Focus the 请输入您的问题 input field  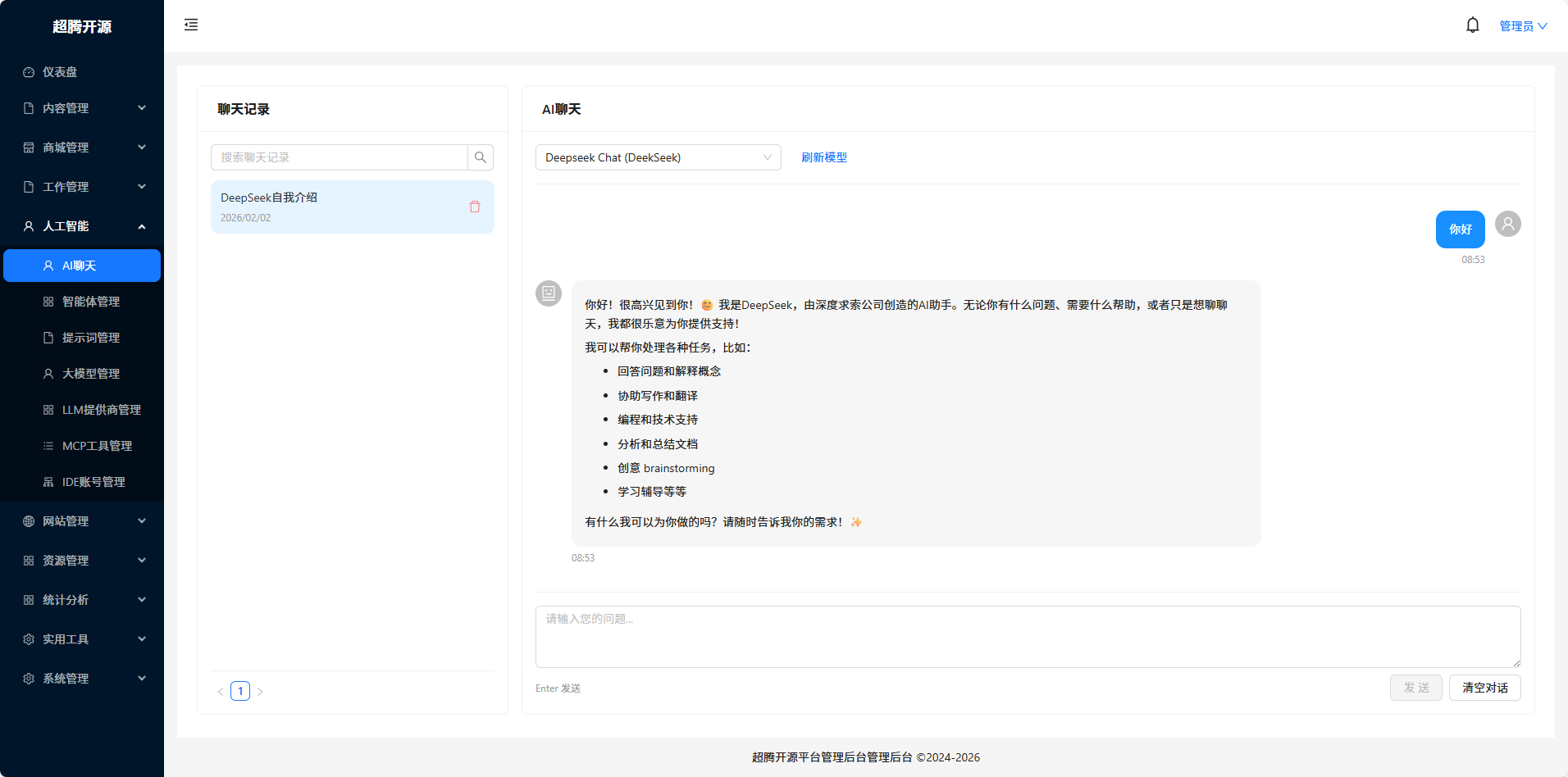click(1026, 637)
